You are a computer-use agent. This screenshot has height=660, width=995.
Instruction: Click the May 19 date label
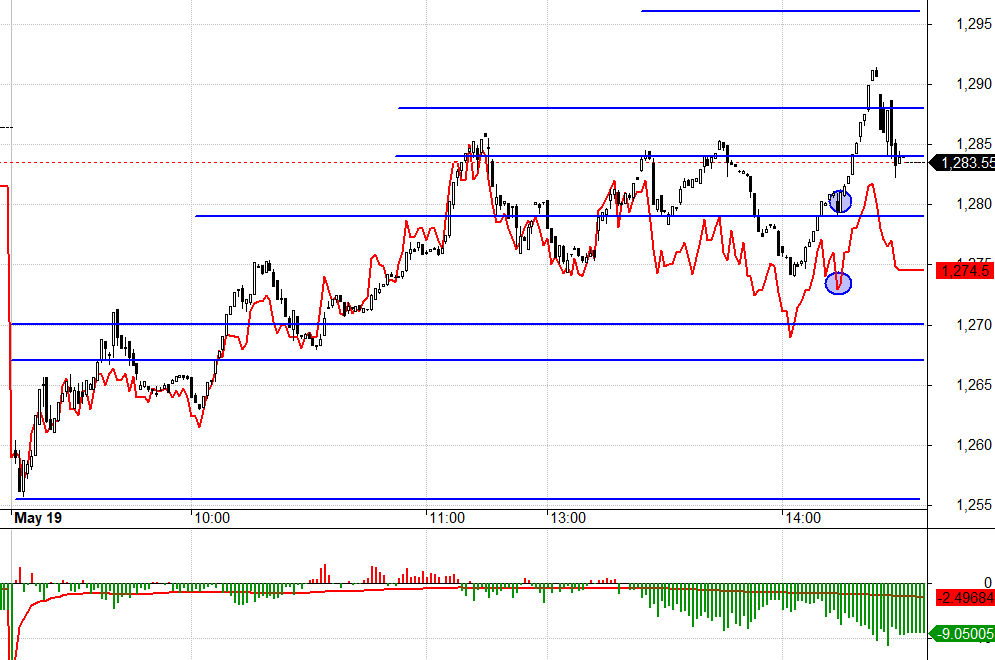pyautogui.click(x=40, y=518)
